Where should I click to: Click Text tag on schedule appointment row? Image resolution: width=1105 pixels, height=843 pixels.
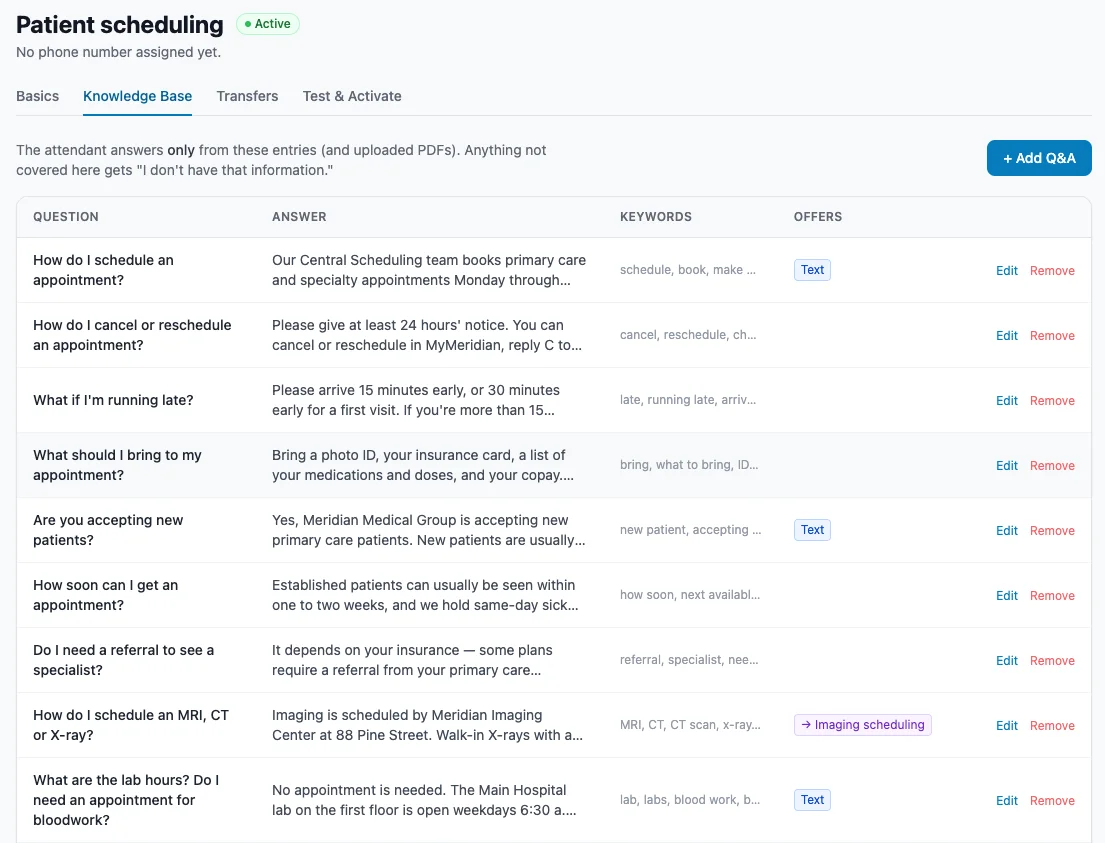(x=813, y=270)
